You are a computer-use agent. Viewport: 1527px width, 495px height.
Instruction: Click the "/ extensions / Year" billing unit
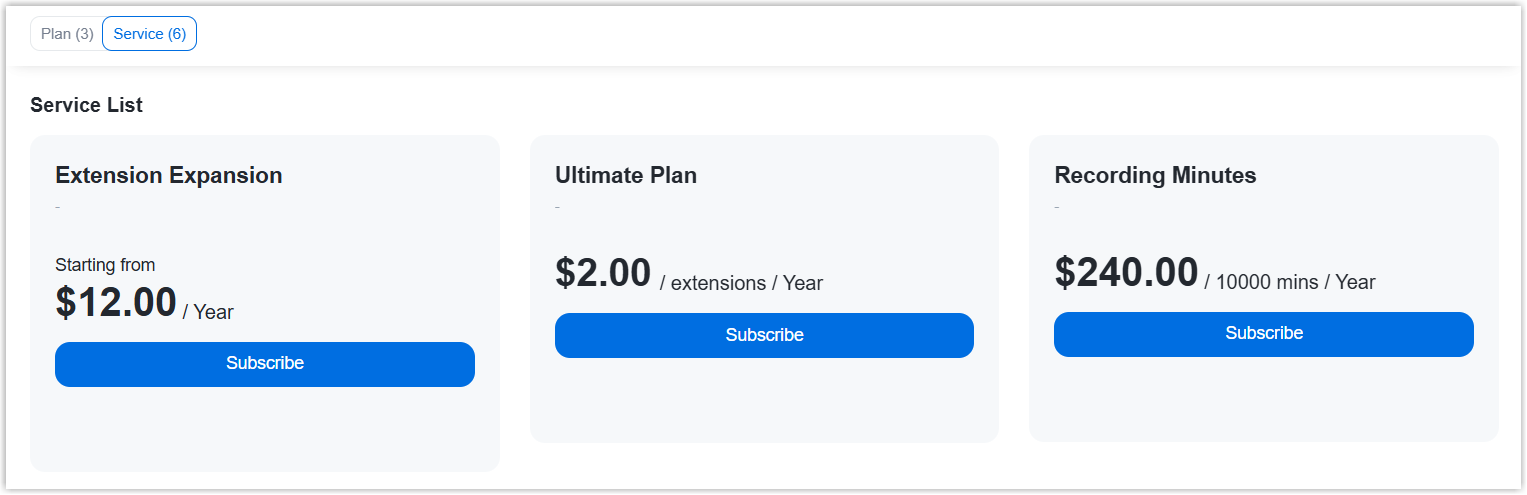click(x=741, y=283)
